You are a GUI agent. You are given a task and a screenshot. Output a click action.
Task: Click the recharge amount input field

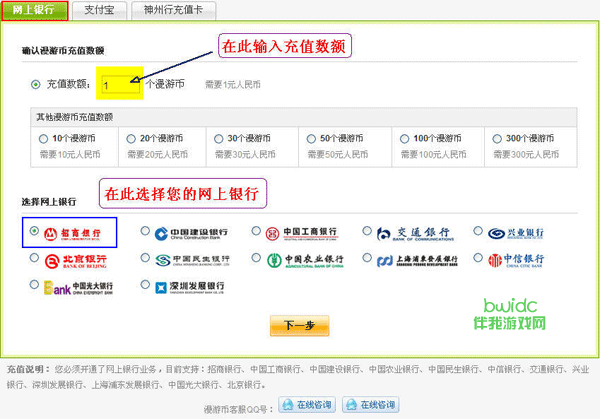[x=120, y=84]
